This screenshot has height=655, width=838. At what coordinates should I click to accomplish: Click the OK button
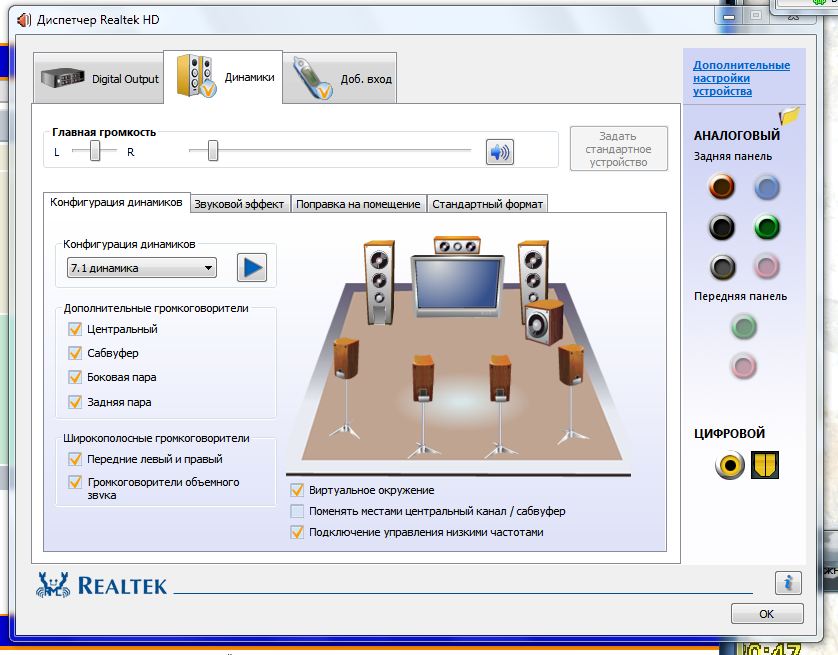[x=767, y=614]
